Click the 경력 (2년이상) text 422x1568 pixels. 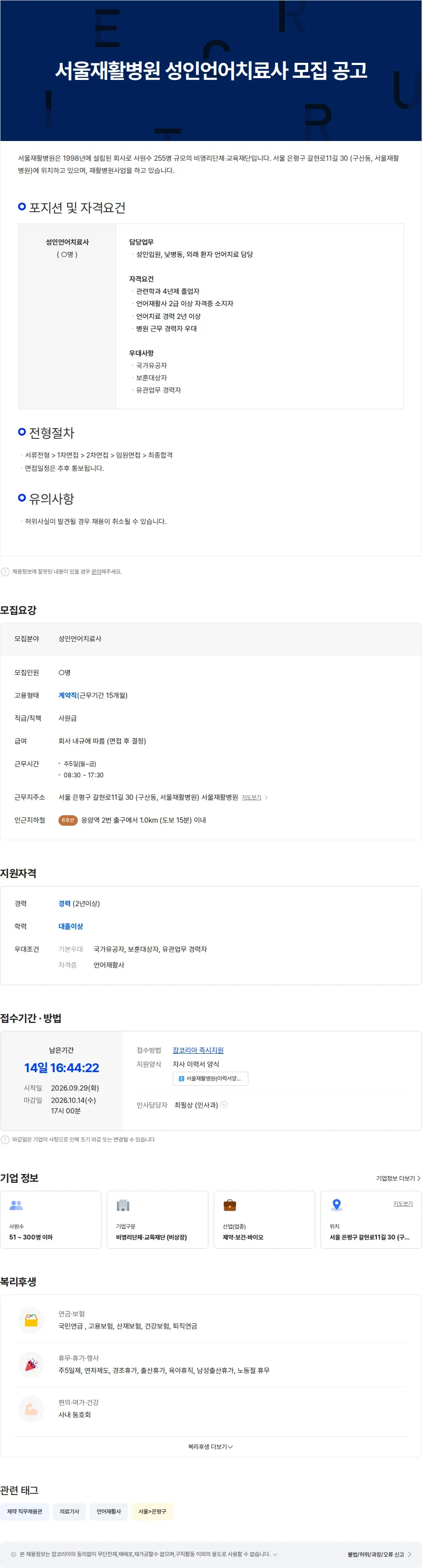[79, 903]
